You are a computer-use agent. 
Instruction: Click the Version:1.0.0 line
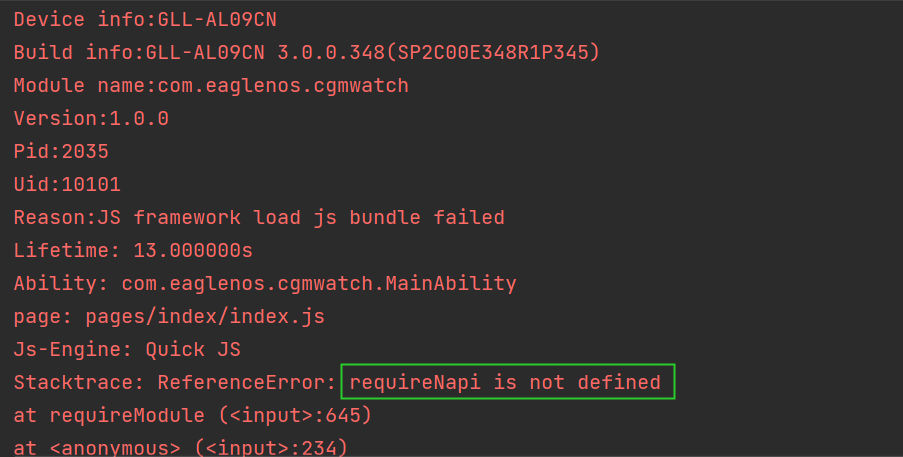click(91, 119)
